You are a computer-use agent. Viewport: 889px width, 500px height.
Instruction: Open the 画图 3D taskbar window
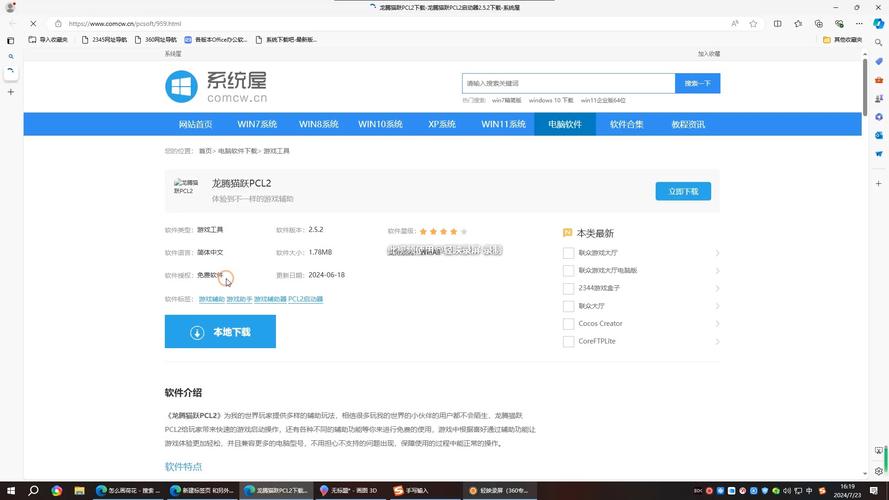click(x=349, y=490)
